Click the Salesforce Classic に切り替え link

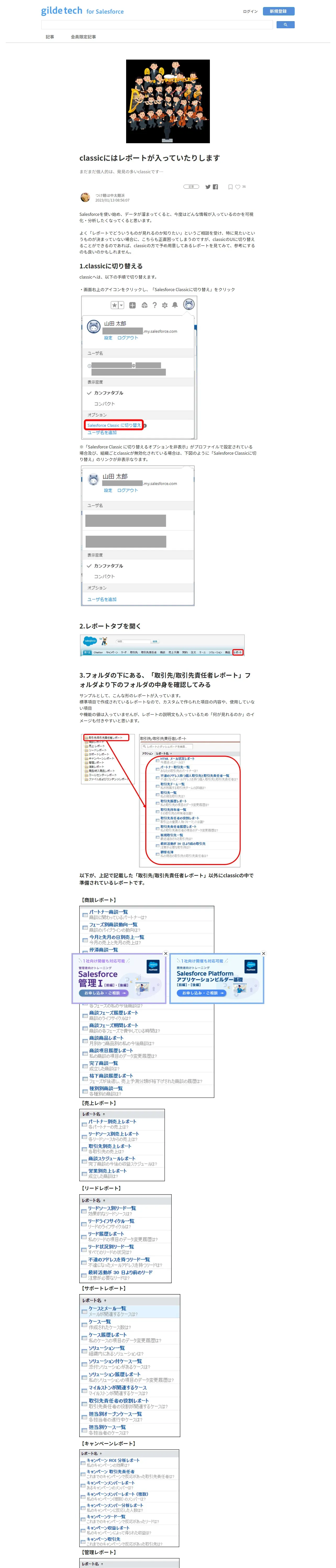click(114, 425)
